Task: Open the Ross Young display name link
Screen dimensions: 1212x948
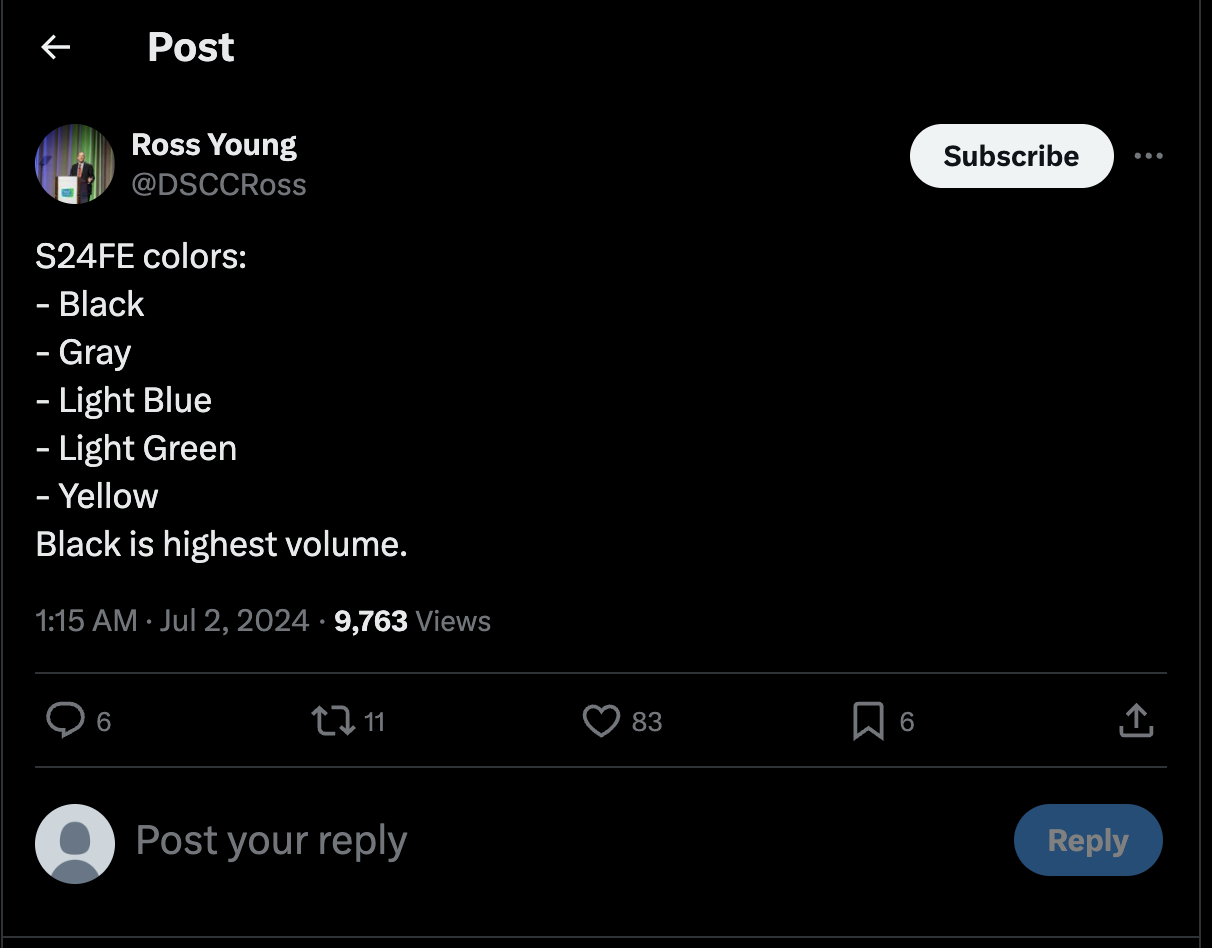Action: coord(214,145)
